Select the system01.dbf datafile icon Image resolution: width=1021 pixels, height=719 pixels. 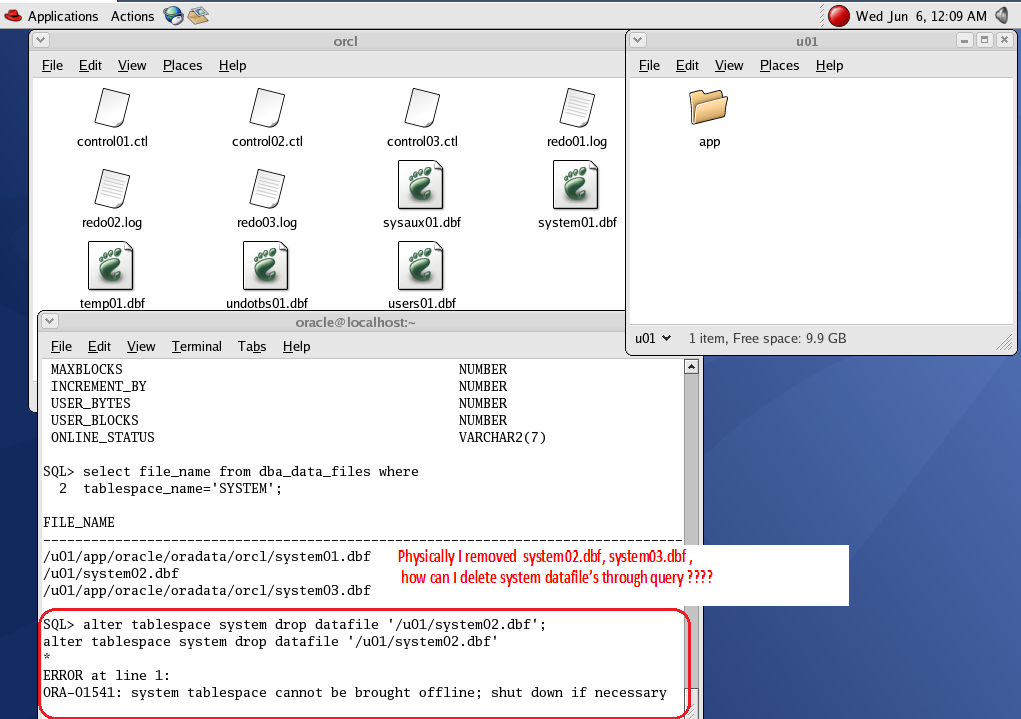(576, 187)
